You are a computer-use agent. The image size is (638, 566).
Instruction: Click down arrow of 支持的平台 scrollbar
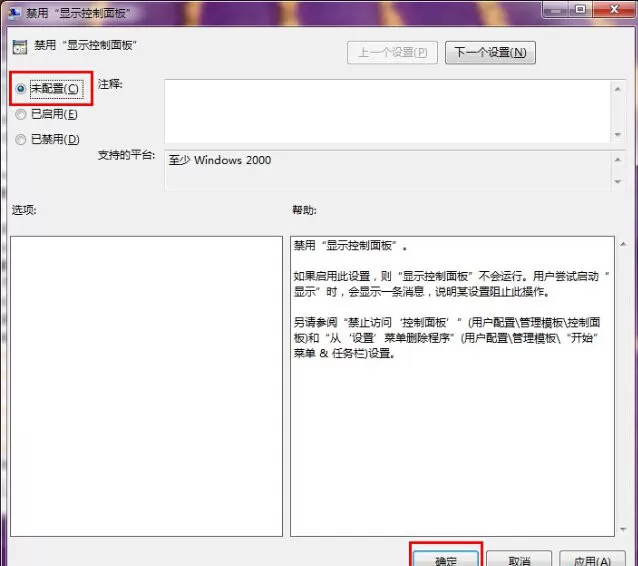click(618, 181)
